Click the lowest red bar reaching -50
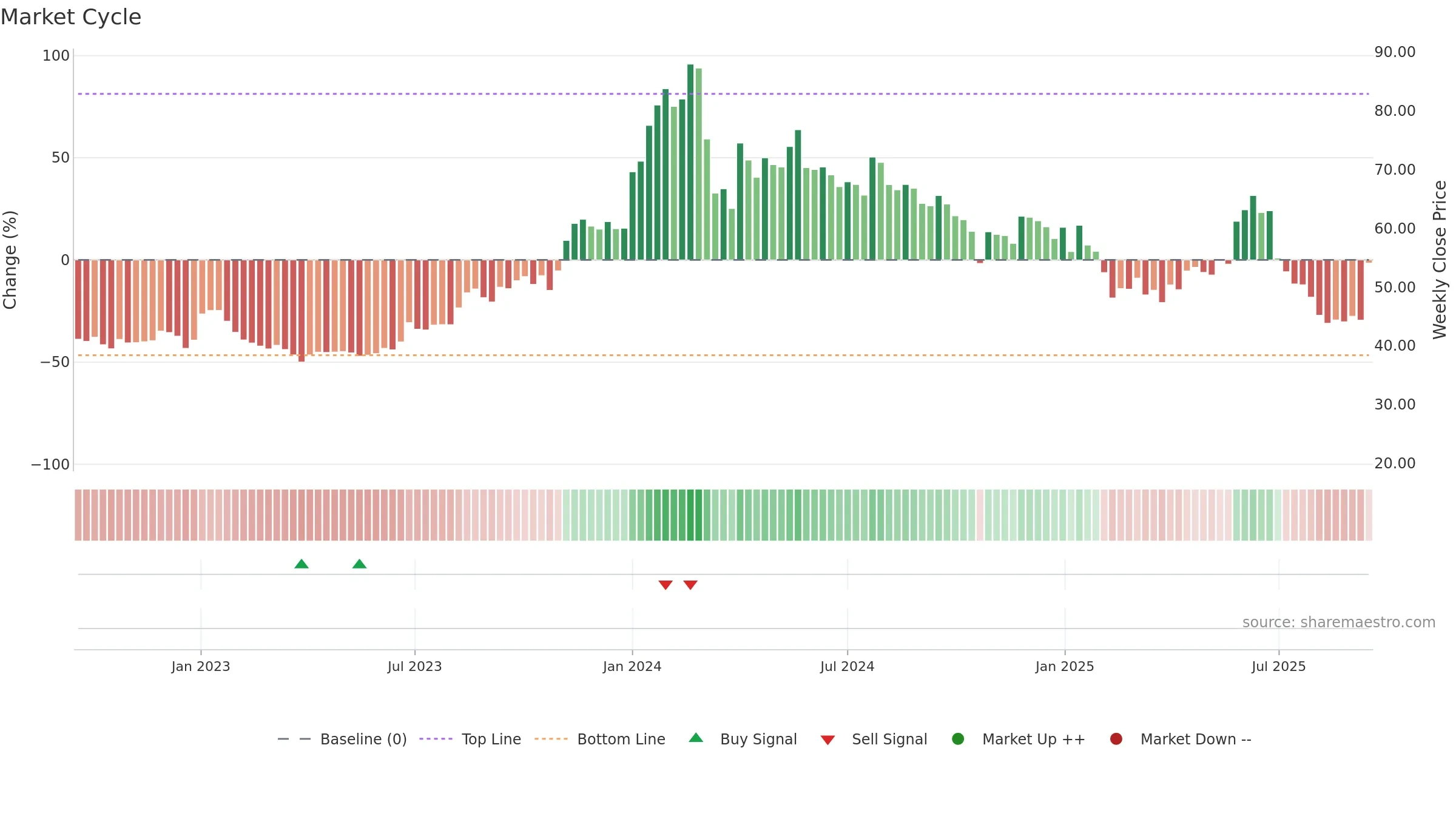This screenshot has height=819, width=1456. [x=302, y=311]
